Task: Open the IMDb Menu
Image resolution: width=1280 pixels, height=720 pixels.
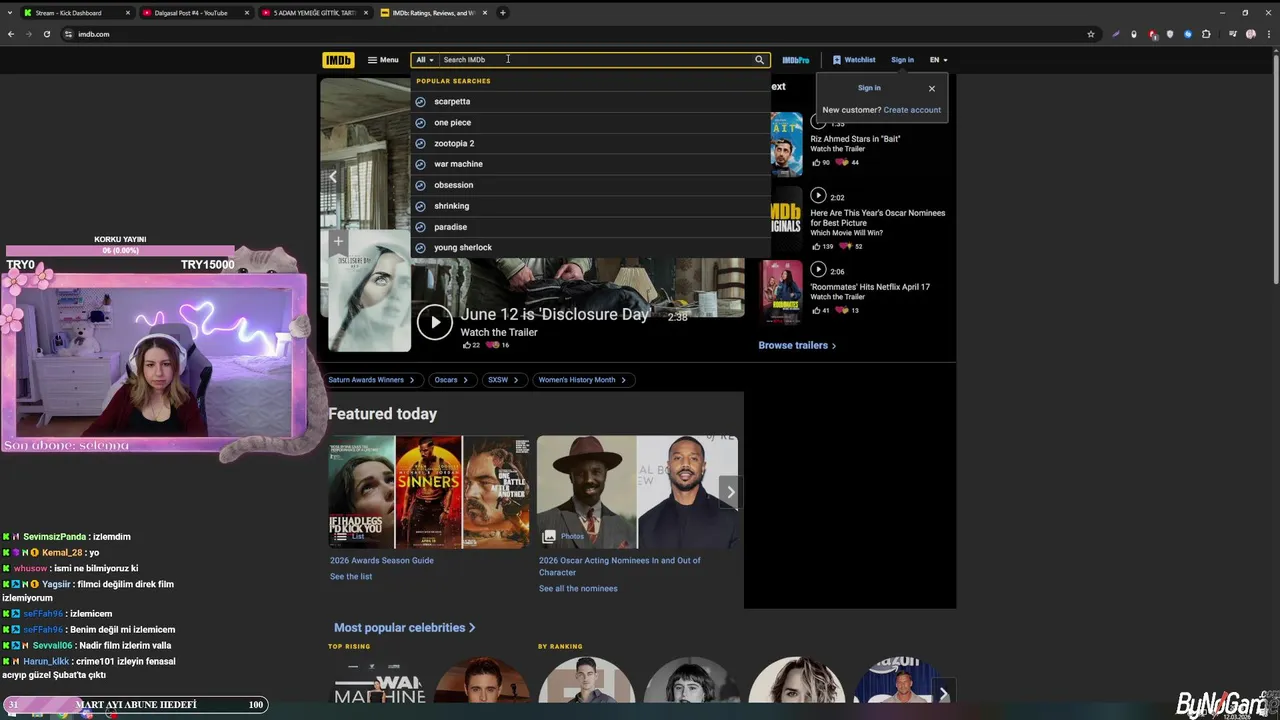Action: pyautogui.click(x=383, y=60)
